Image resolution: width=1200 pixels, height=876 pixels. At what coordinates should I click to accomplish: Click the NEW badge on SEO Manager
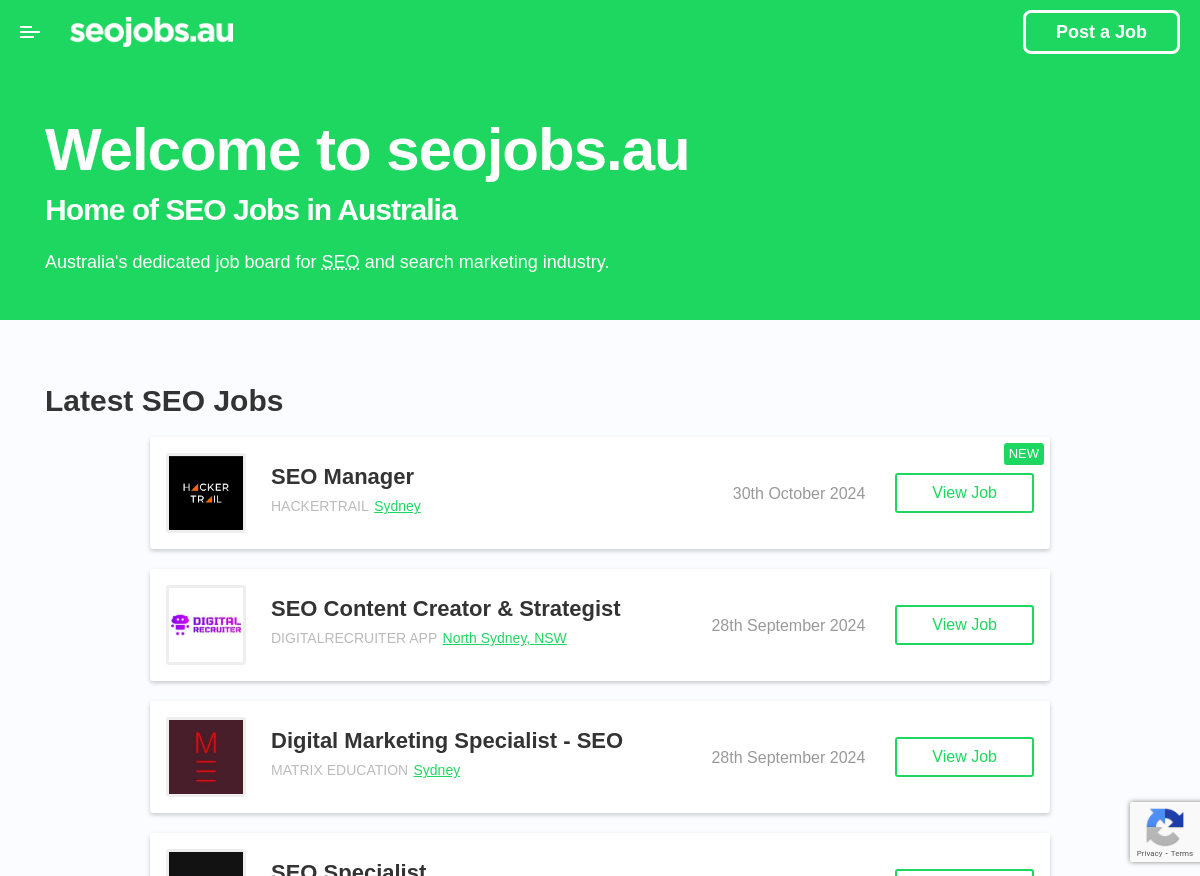click(x=1024, y=454)
